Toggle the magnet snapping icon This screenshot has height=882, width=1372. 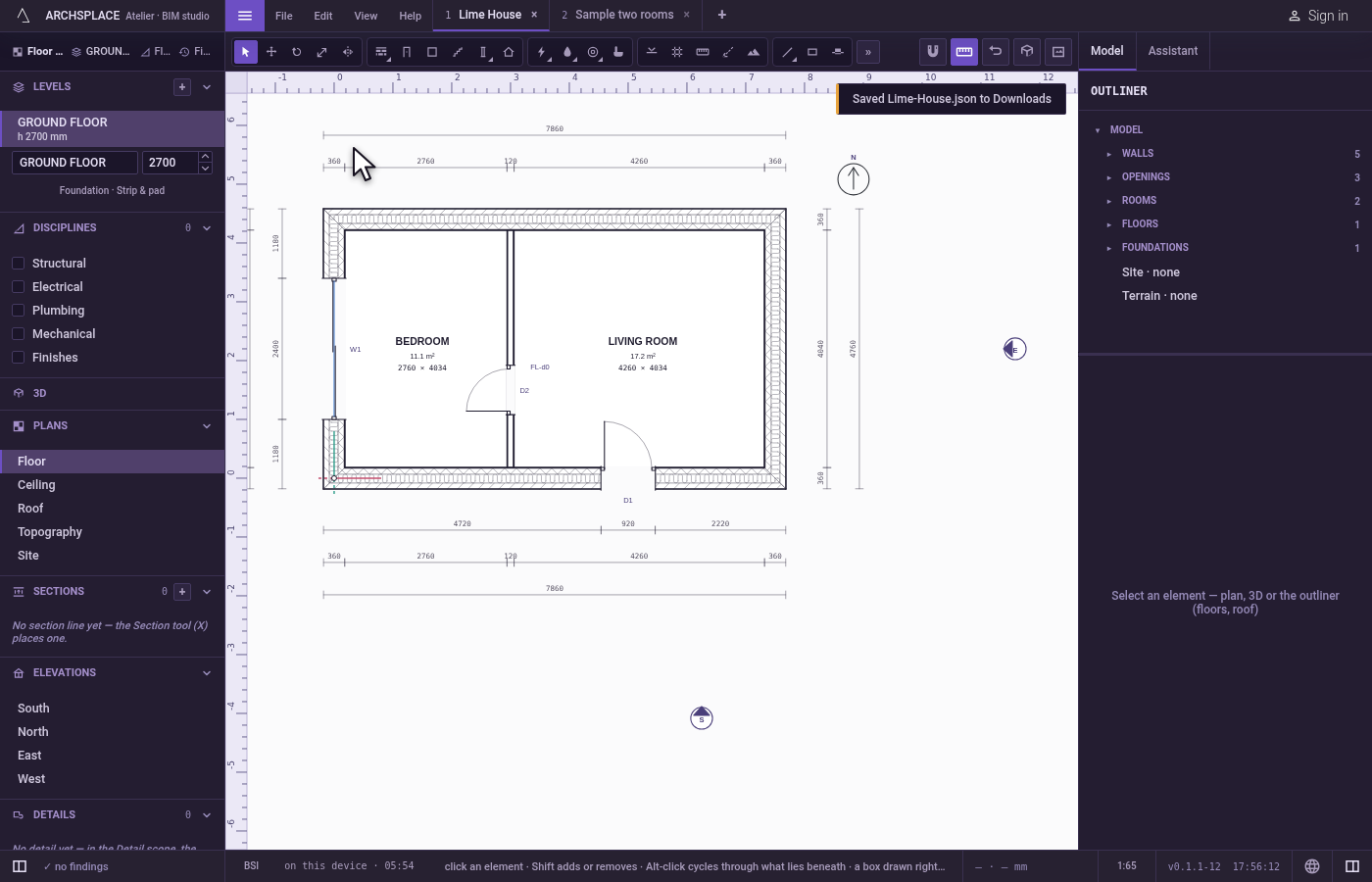point(933,51)
